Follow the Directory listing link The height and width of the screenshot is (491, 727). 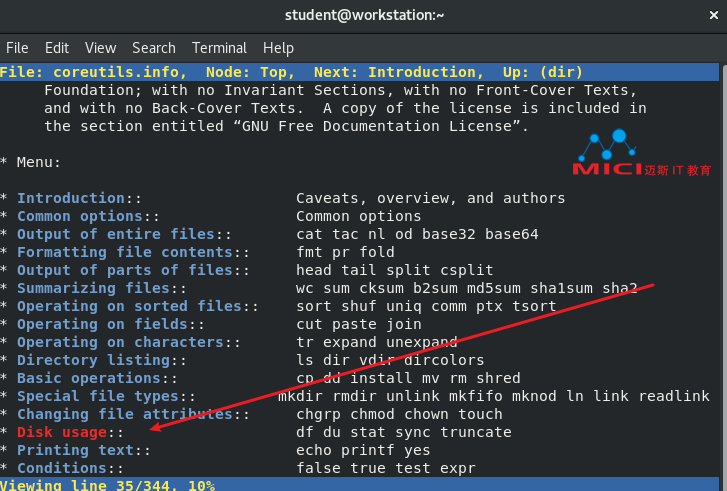94,361
